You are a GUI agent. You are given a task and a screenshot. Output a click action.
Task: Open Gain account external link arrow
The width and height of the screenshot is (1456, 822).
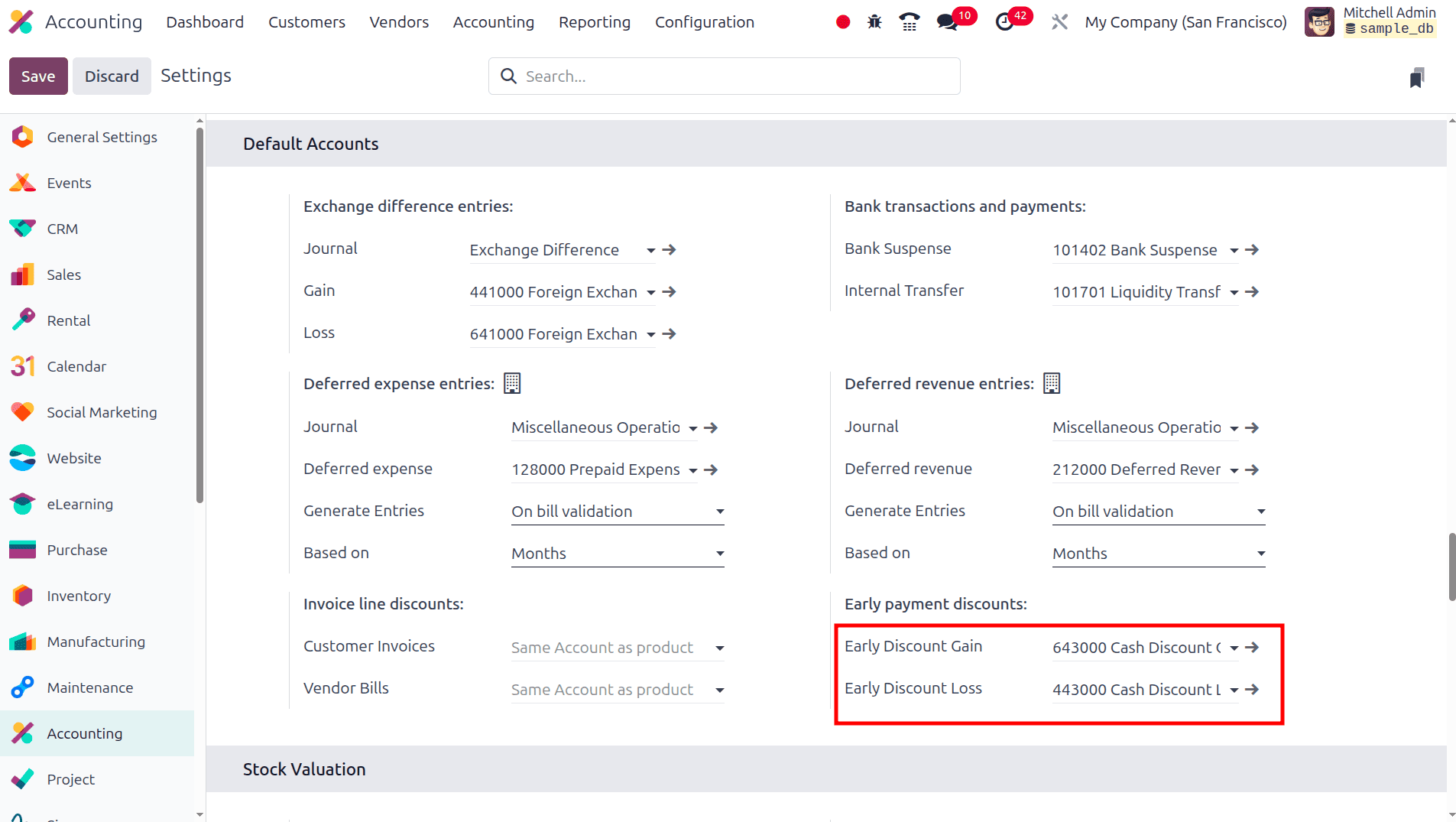coord(670,292)
